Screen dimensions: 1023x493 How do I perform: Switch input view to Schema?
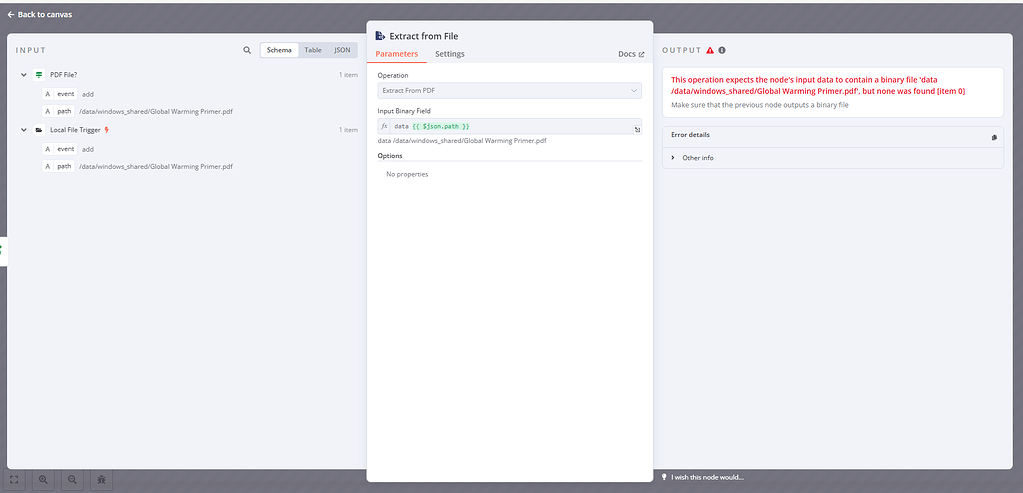pos(279,50)
